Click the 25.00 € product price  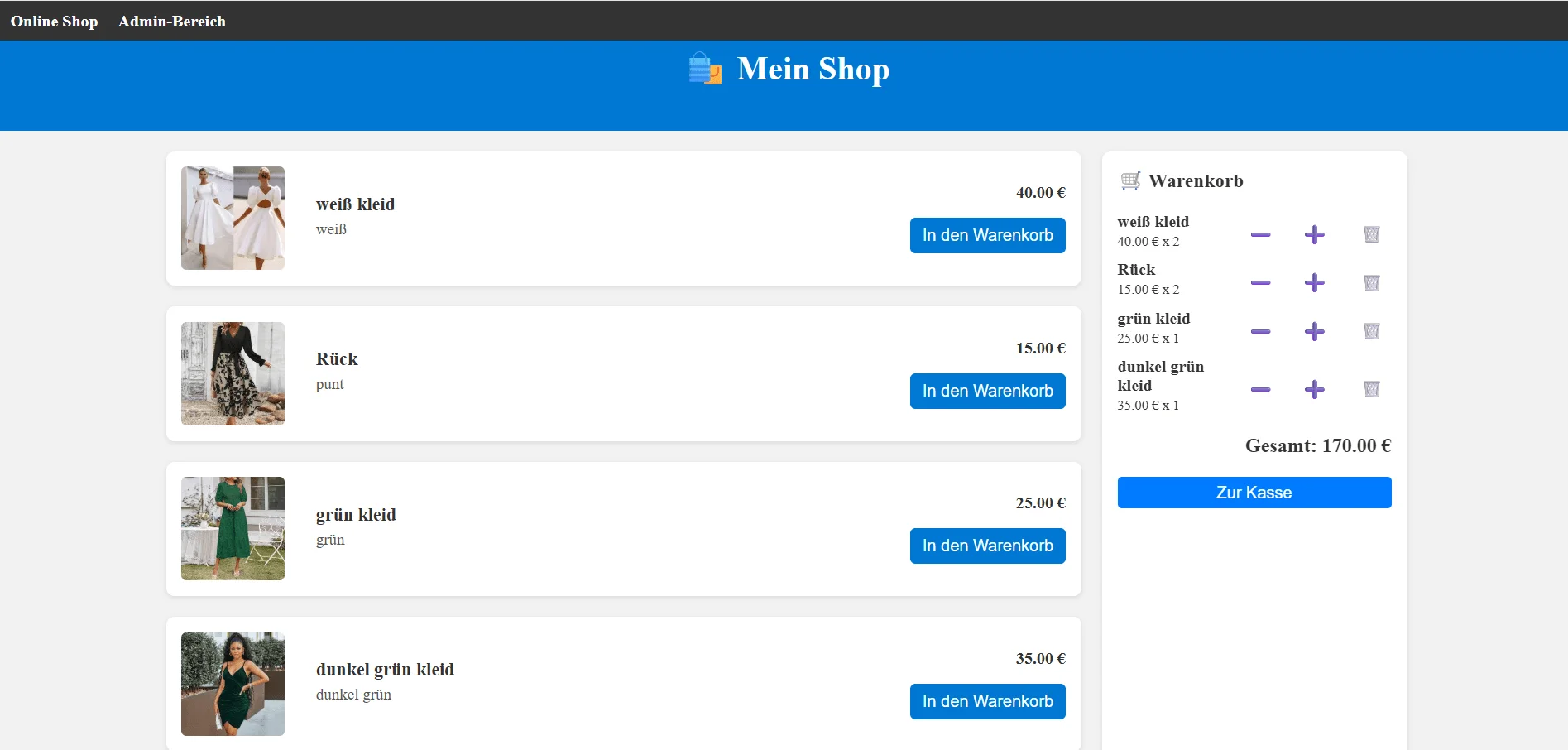[1041, 503]
